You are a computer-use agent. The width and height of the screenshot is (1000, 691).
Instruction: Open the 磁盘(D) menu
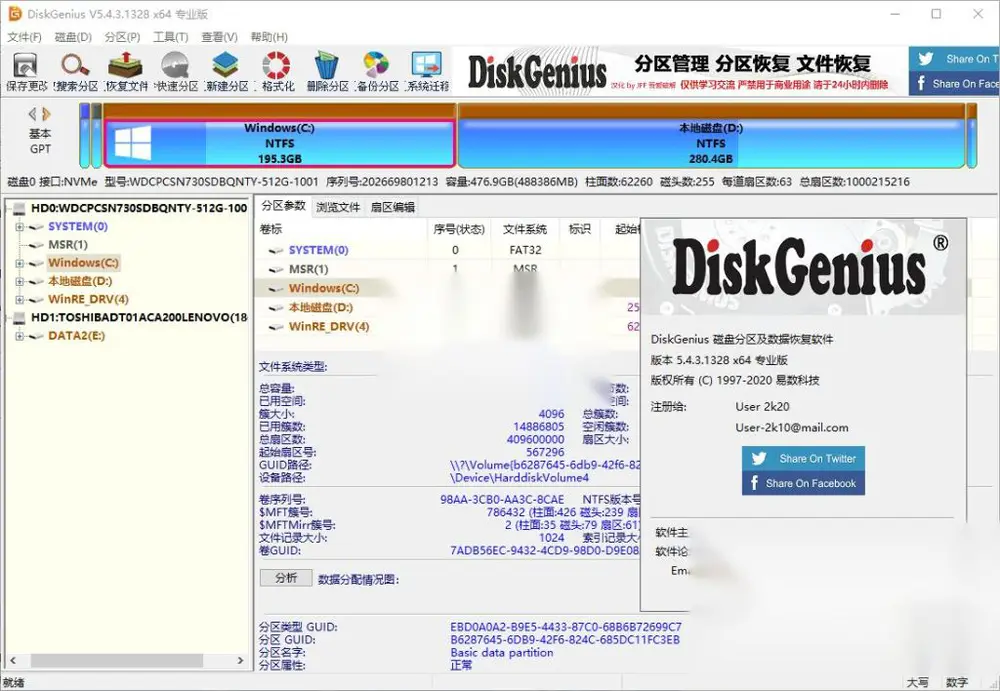(73, 37)
